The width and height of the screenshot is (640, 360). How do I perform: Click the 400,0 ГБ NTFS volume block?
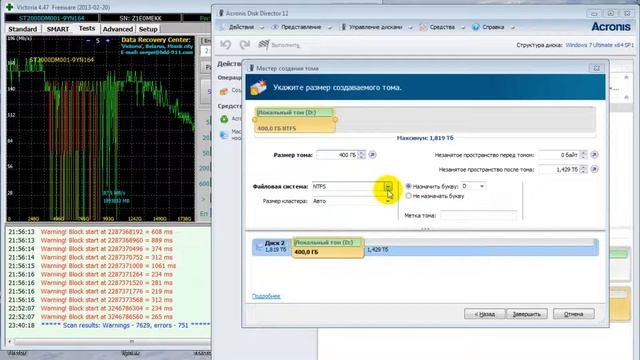coord(295,120)
